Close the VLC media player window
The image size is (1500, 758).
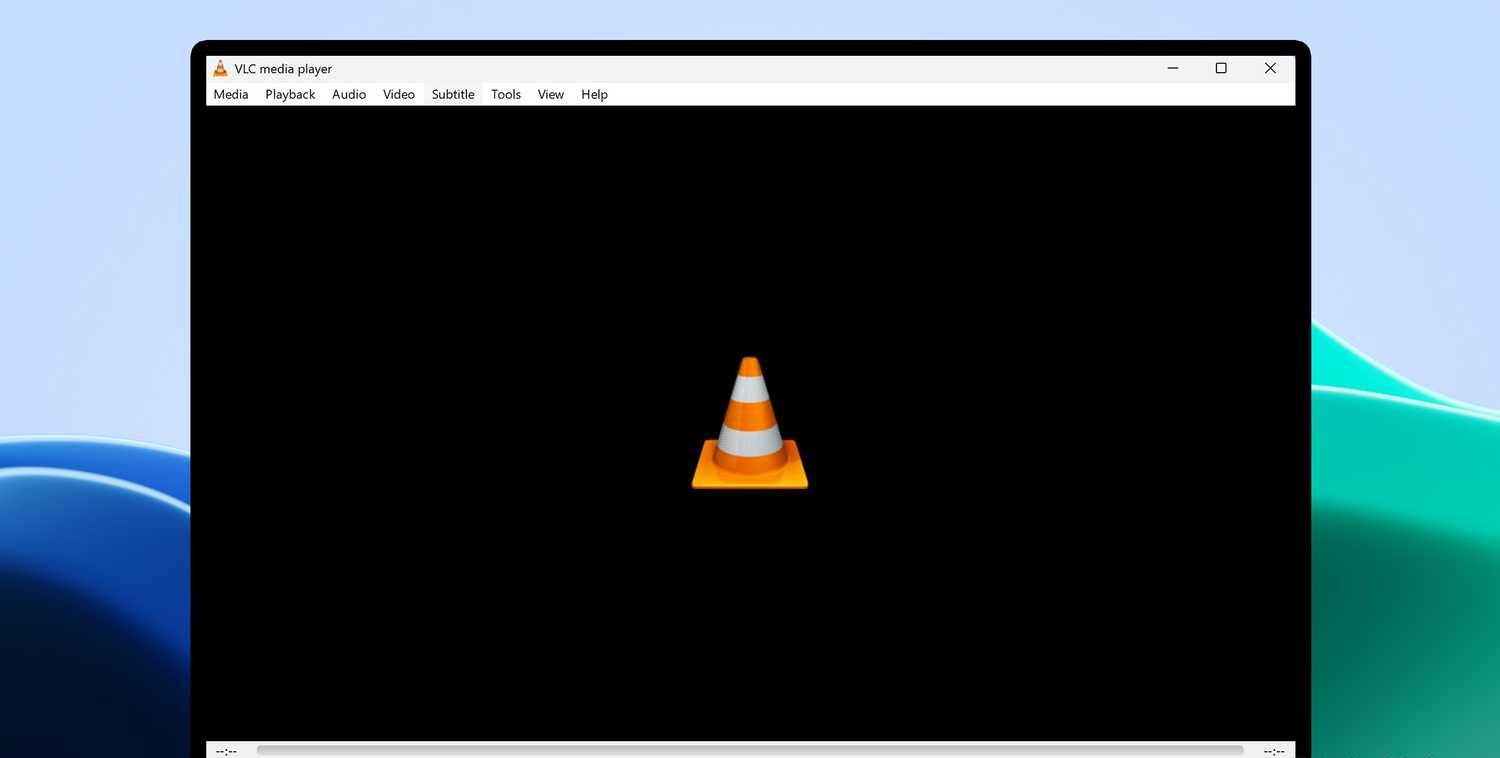click(1269, 68)
